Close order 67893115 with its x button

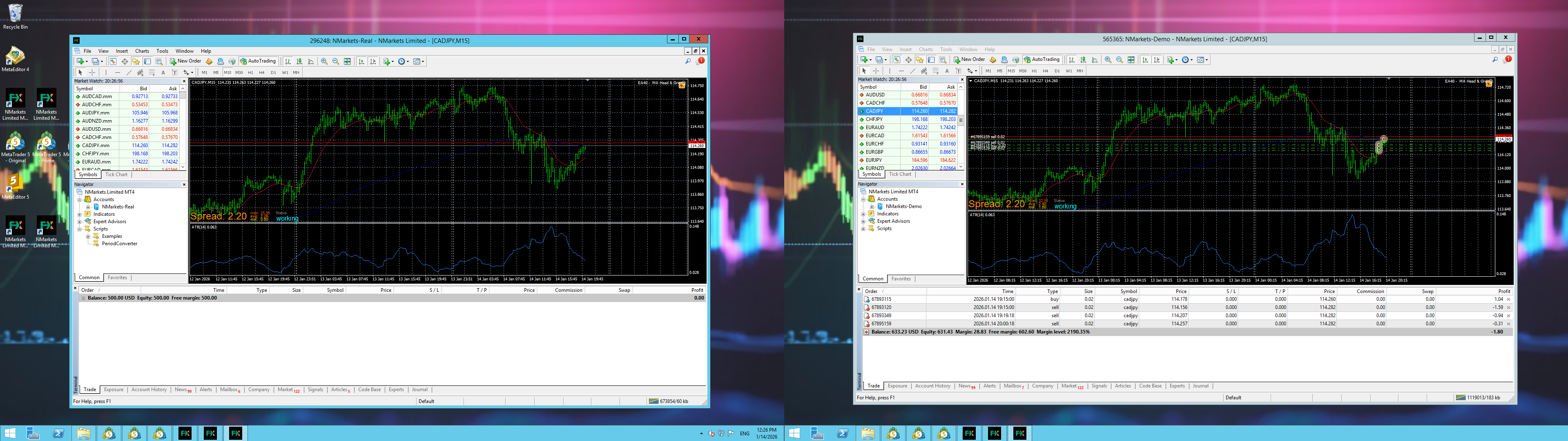[1508, 299]
